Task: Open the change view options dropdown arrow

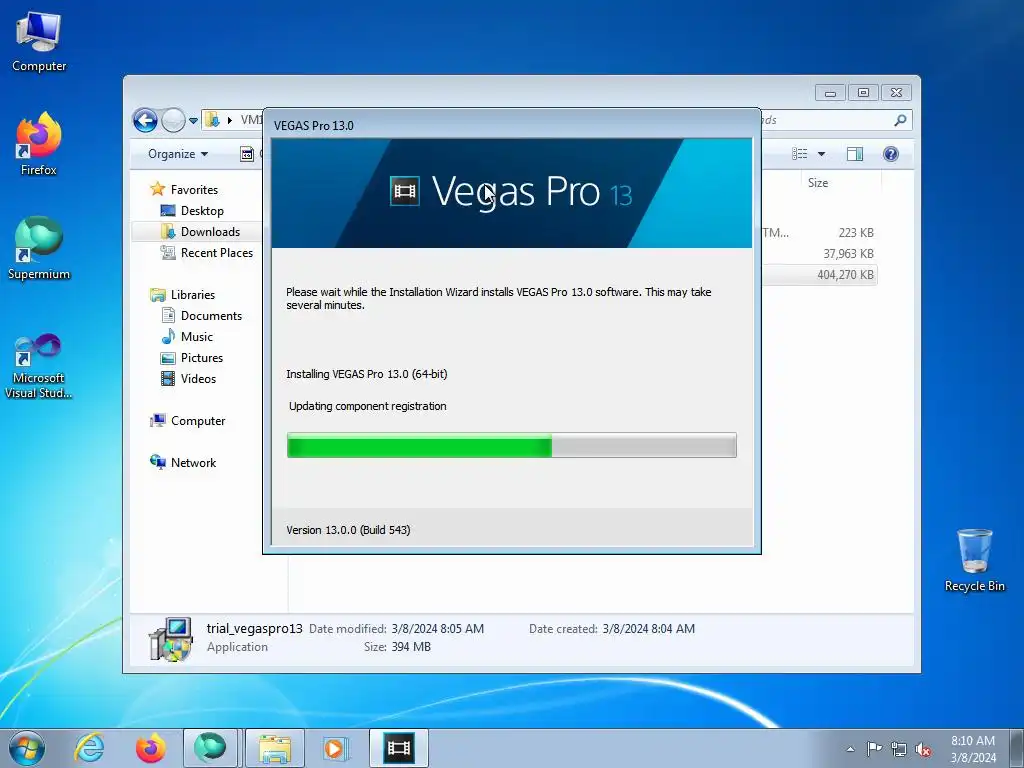Action: 822,154
